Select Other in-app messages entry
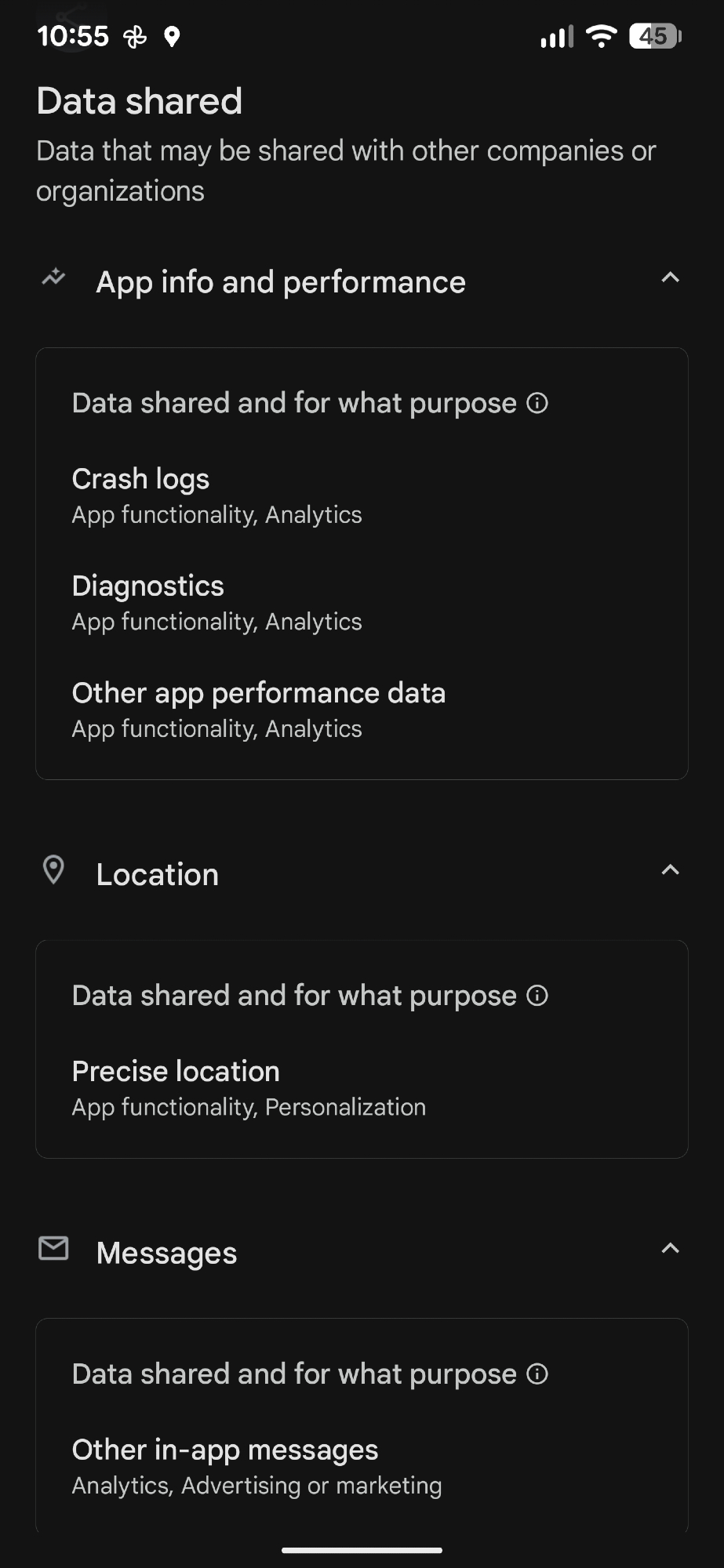The width and height of the screenshot is (724, 1568). (x=256, y=1467)
